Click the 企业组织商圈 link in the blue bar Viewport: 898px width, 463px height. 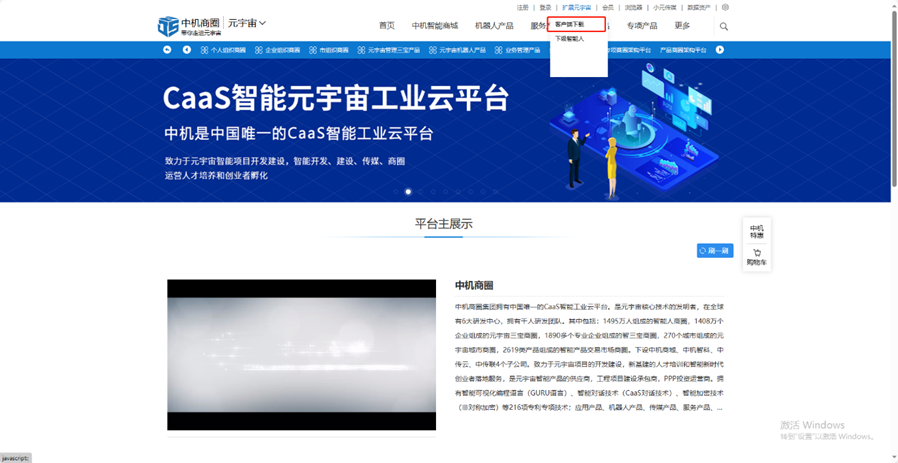pyautogui.click(x=282, y=50)
